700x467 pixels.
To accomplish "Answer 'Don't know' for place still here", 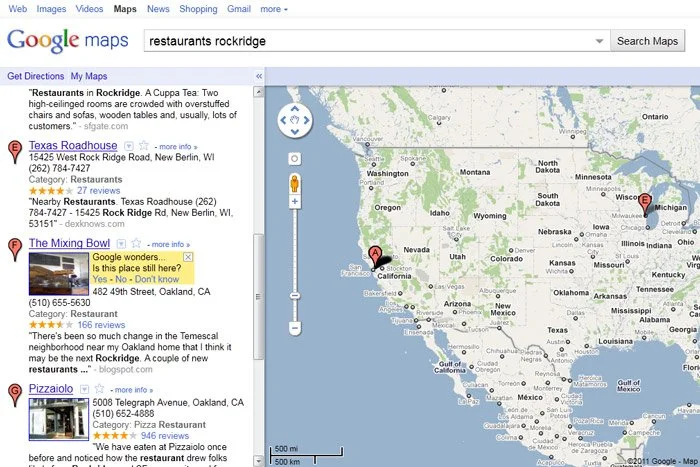I will (x=157, y=279).
